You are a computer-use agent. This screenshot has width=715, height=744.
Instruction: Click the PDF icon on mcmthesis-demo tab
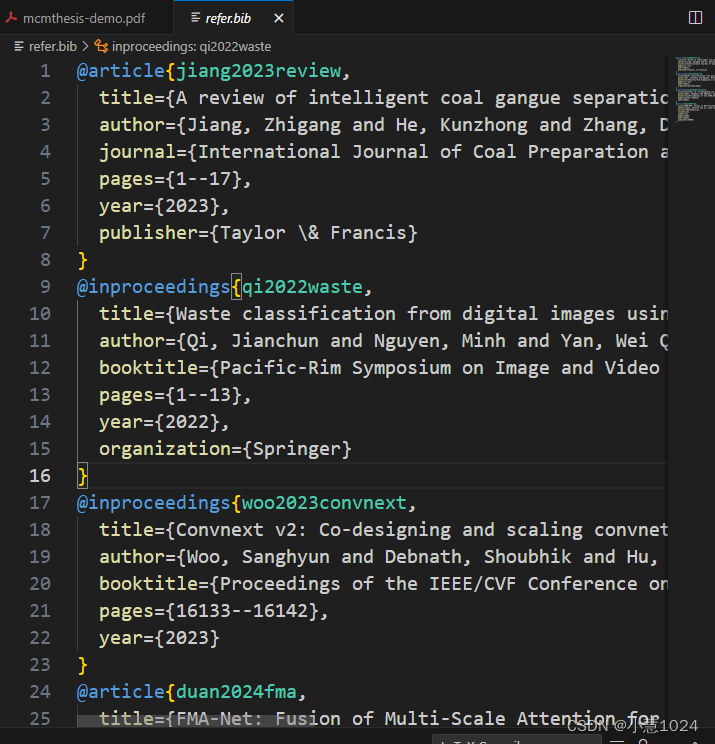(x=12, y=18)
